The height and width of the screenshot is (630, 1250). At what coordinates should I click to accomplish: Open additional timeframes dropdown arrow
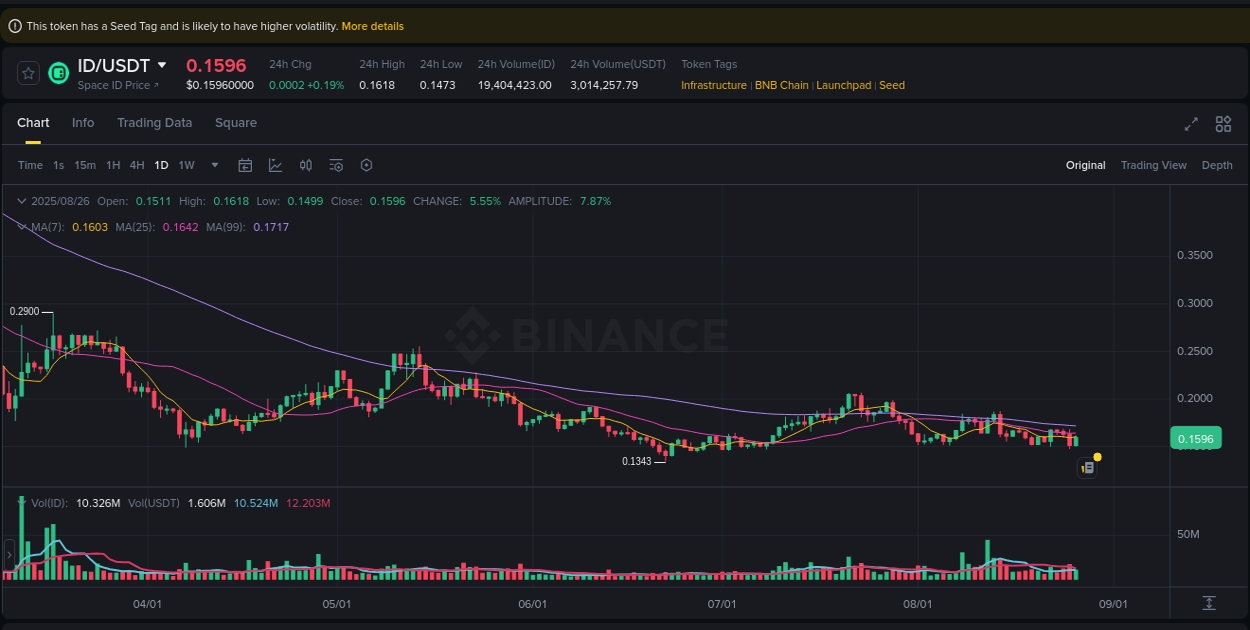click(x=213, y=165)
